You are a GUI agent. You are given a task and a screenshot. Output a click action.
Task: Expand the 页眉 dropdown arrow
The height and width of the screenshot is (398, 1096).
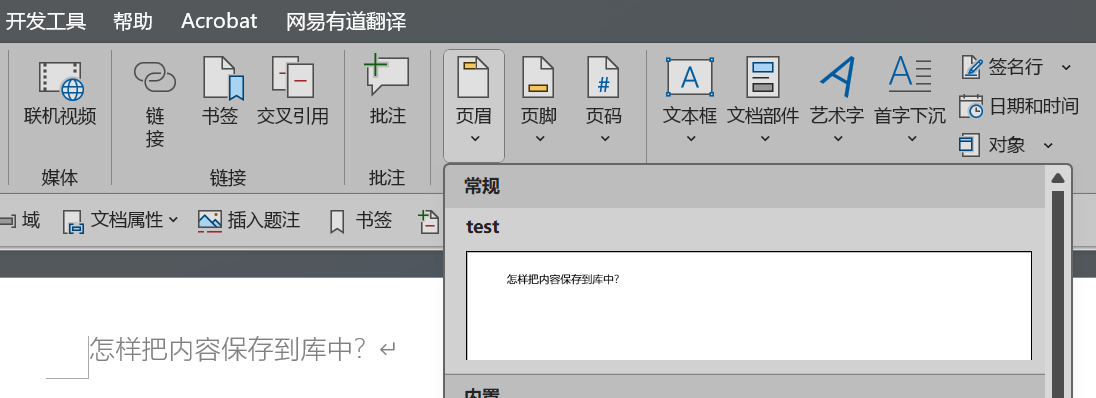pyautogui.click(x=474, y=138)
